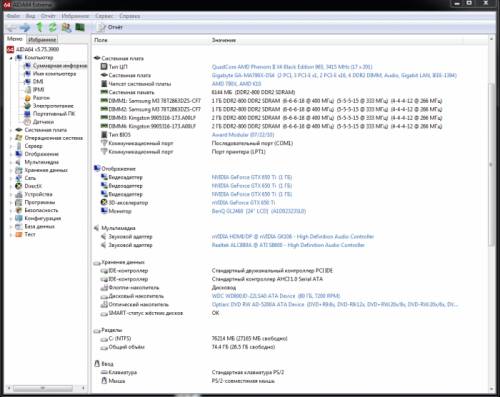
Task: Expand Мультимедиа node in the left tree
Action: 11,162
